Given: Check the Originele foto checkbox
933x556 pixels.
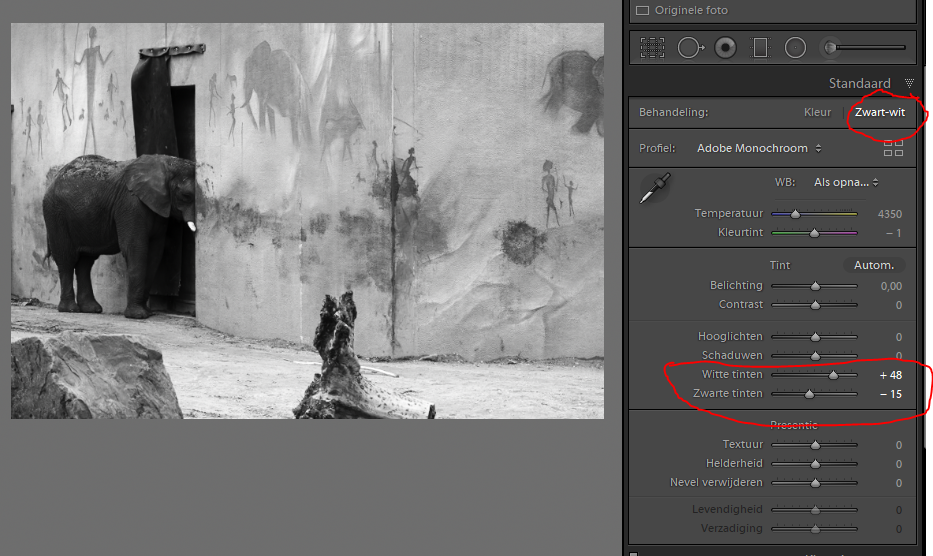Looking at the screenshot, I should 643,10.
